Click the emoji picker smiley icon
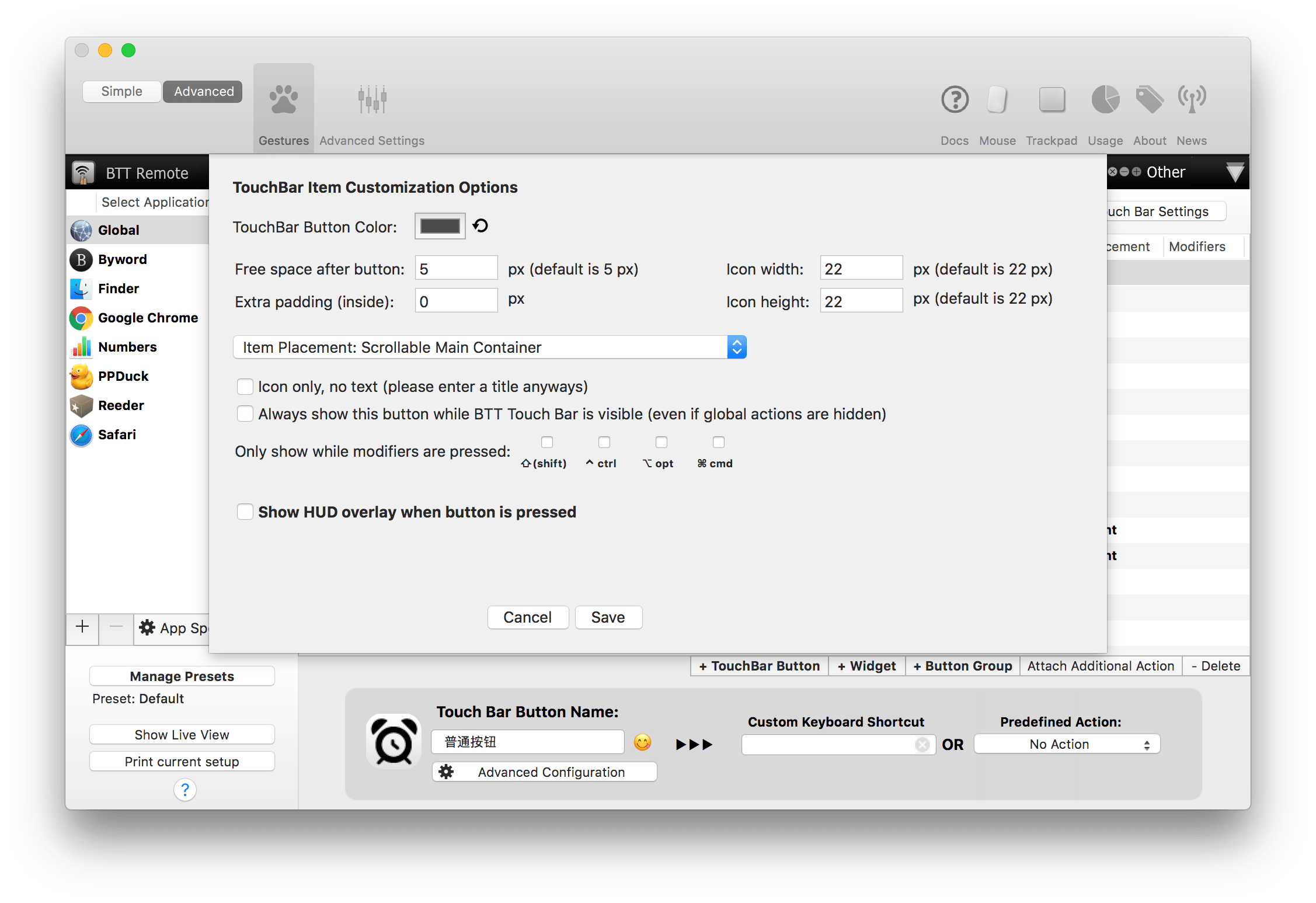This screenshot has height=903, width=1316. coord(642,742)
